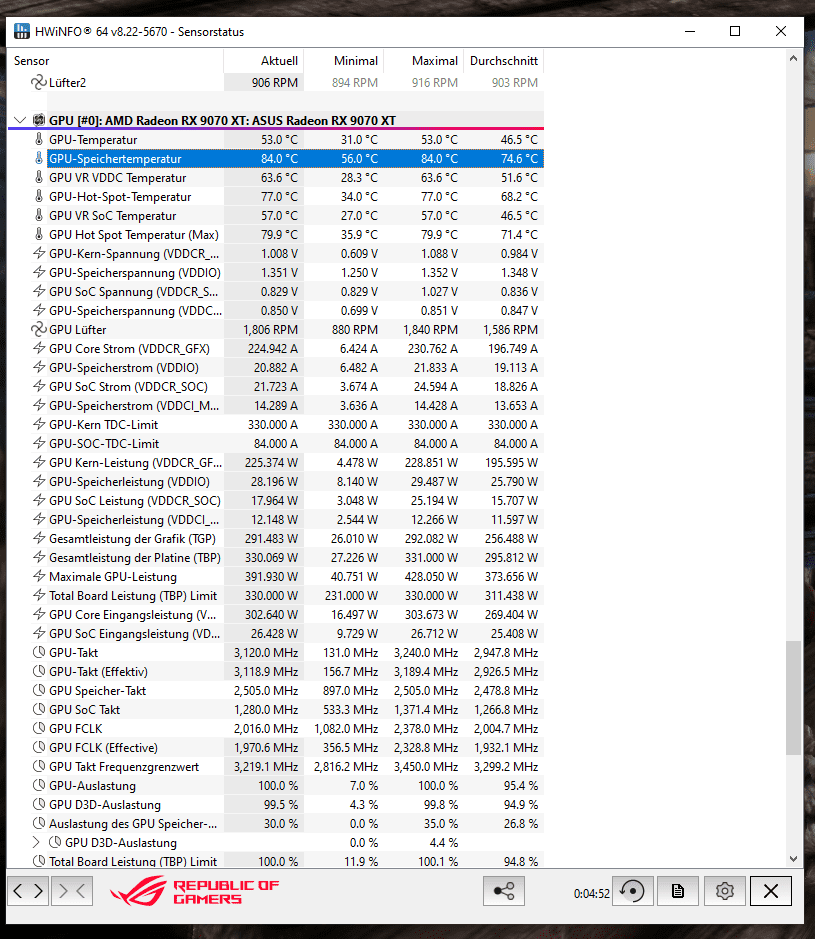Close sensors with the X button in toolbar
815x939 pixels.
(x=771, y=891)
